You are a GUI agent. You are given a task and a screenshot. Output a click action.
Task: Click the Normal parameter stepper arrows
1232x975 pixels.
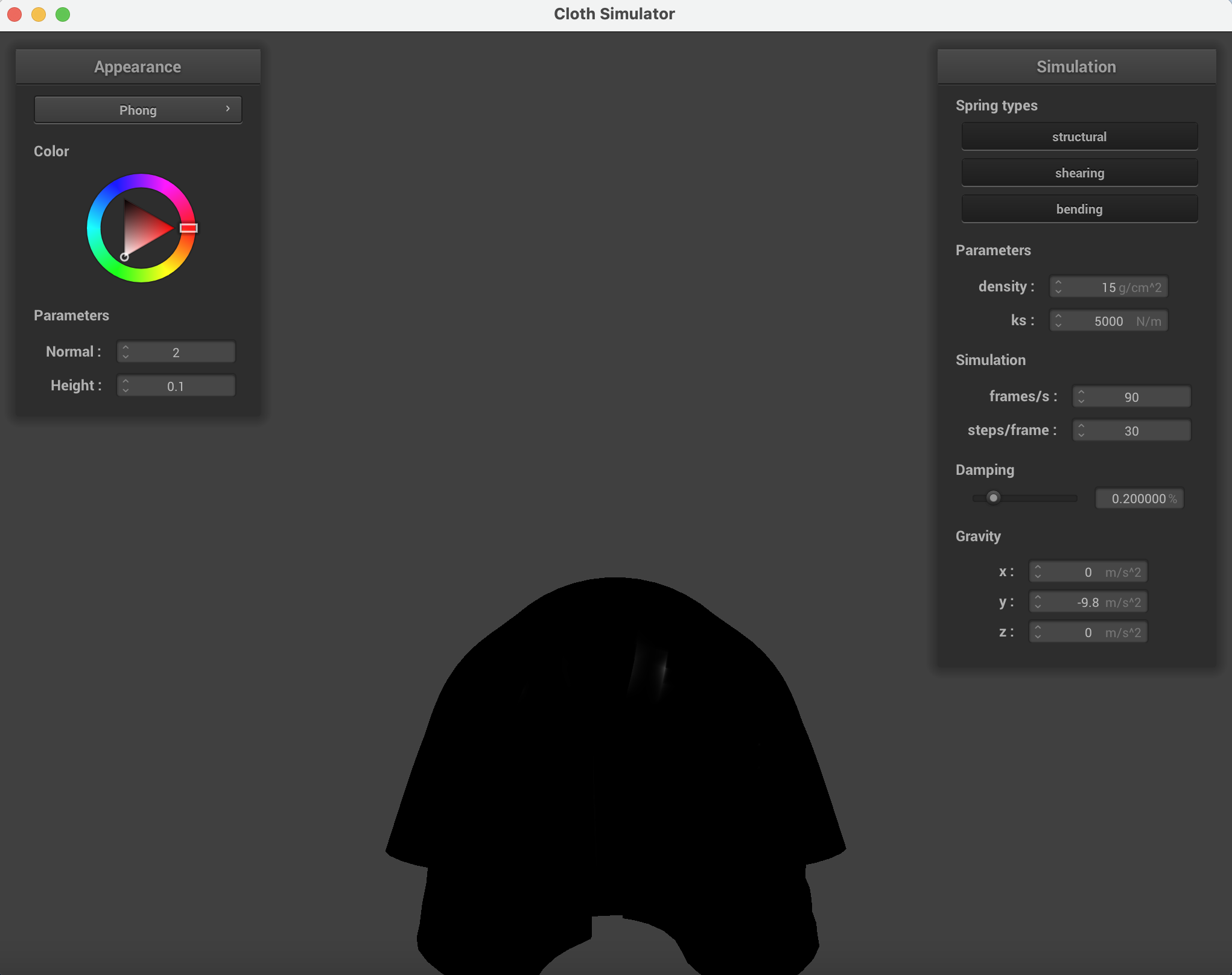[125, 352]
